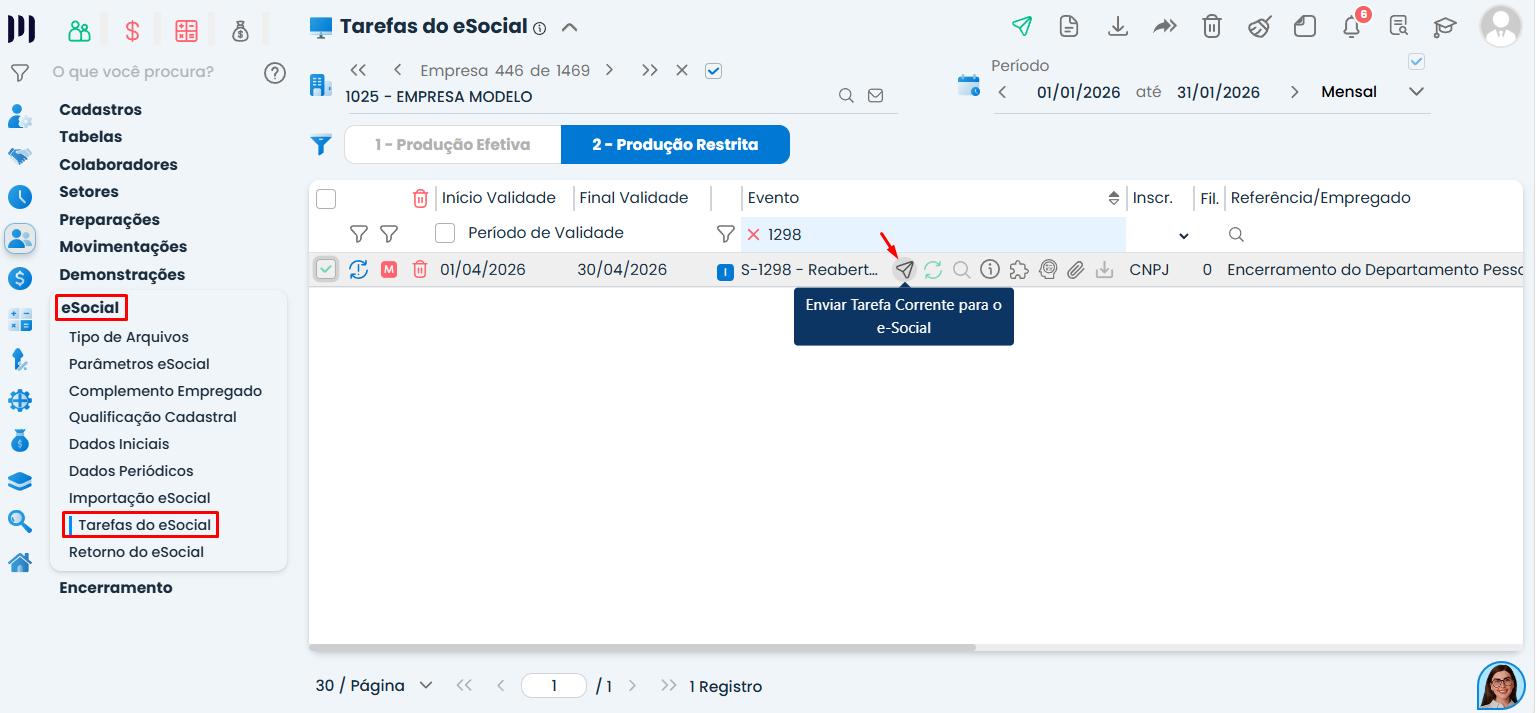Open red calculator module icon
The height and width of the screenshot is (713, 1537).
186,30
